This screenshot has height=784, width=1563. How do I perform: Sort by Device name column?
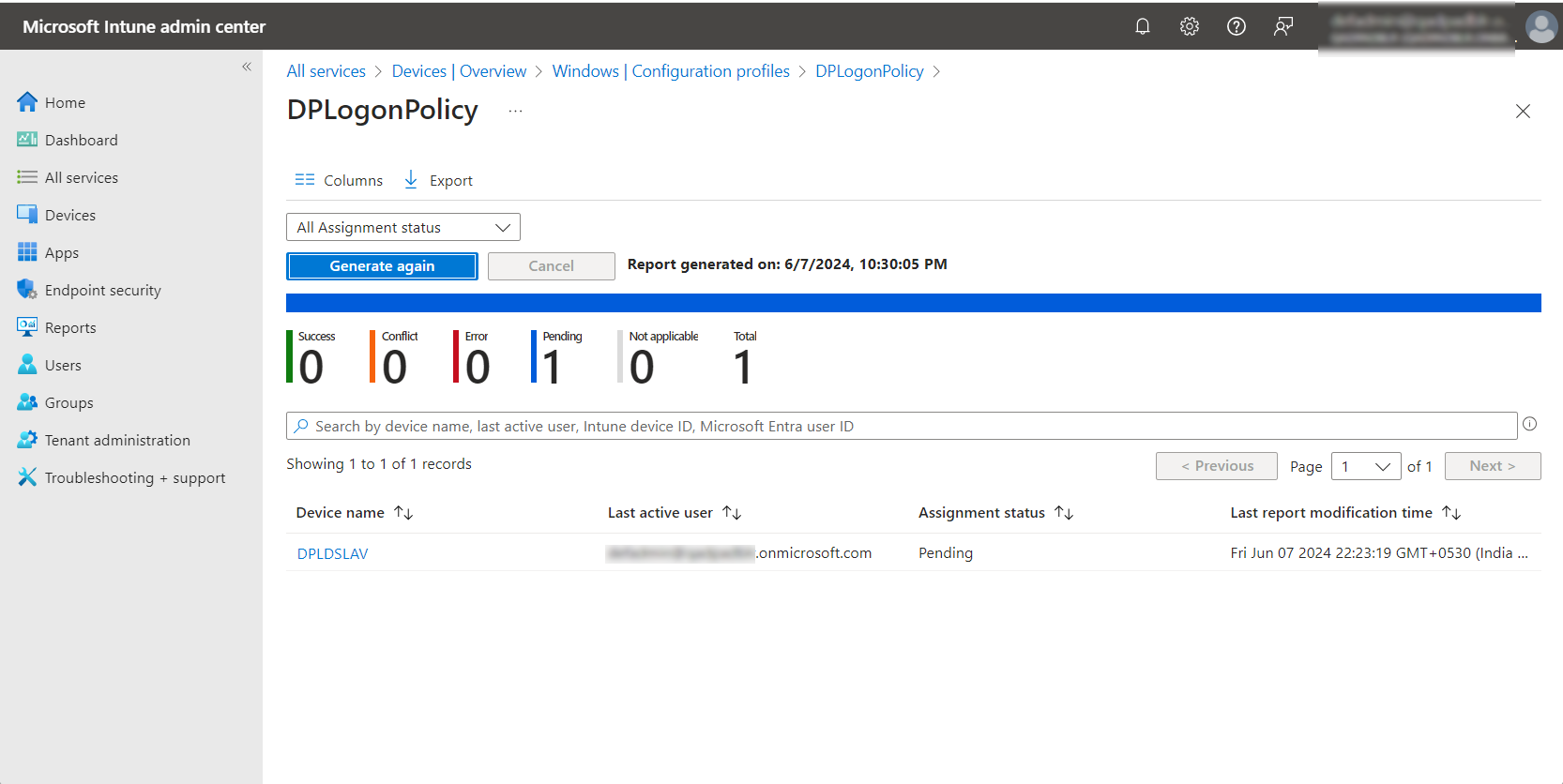point(403,513)
